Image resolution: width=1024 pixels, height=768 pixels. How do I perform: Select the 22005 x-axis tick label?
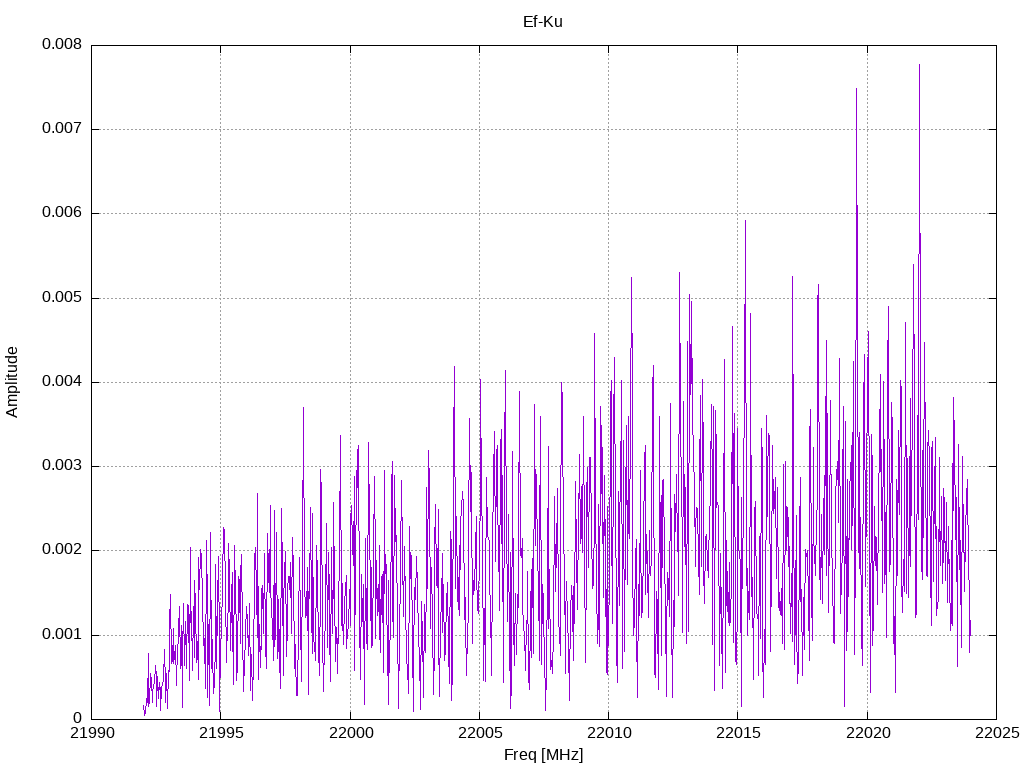[x=479, y=735]
